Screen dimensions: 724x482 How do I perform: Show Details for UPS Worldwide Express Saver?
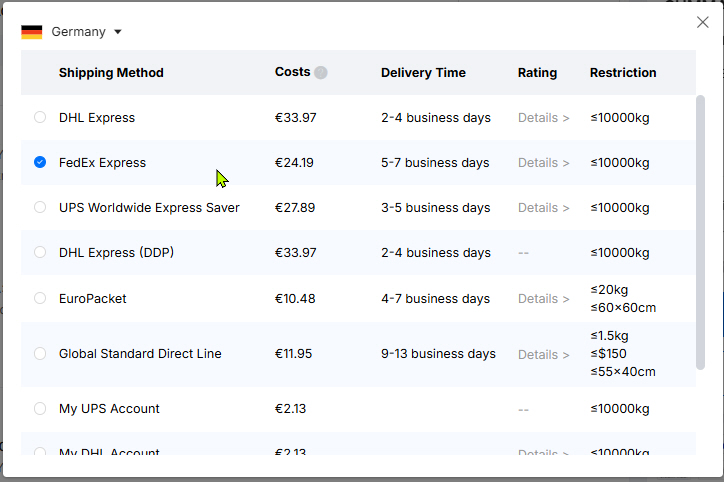click(x=543, y=208)
